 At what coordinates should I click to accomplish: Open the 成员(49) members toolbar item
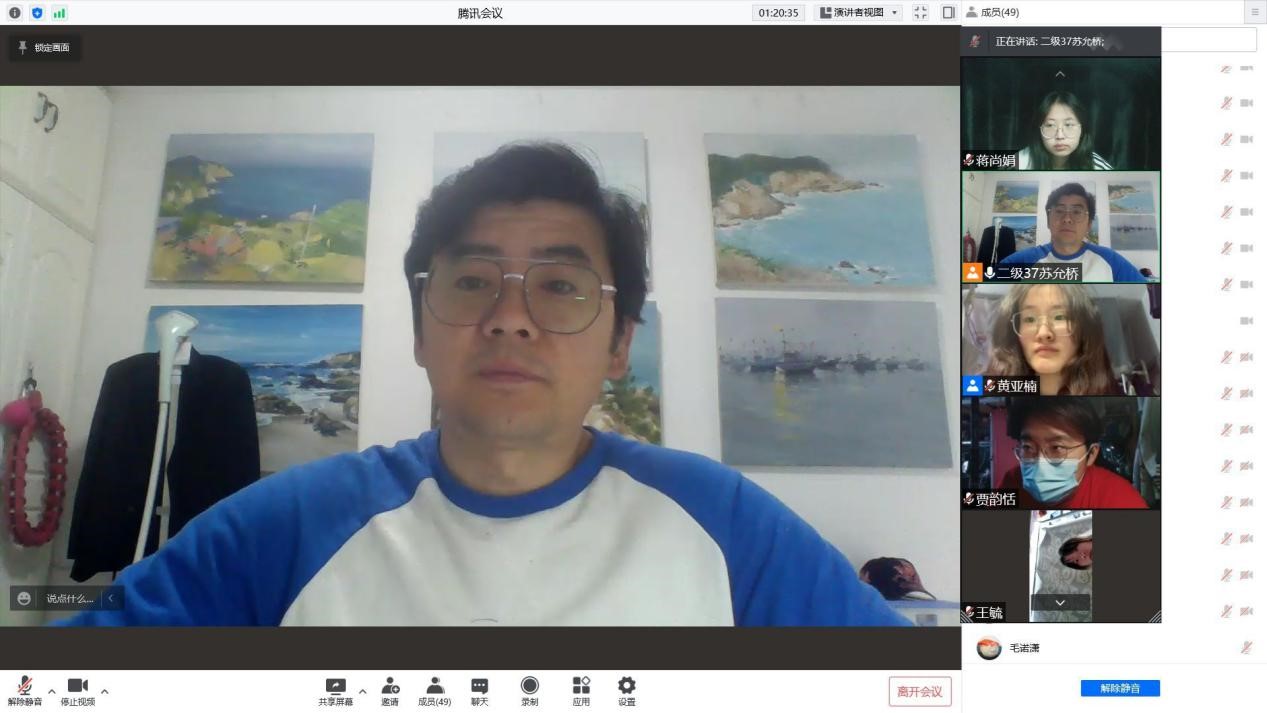point(434,690)
